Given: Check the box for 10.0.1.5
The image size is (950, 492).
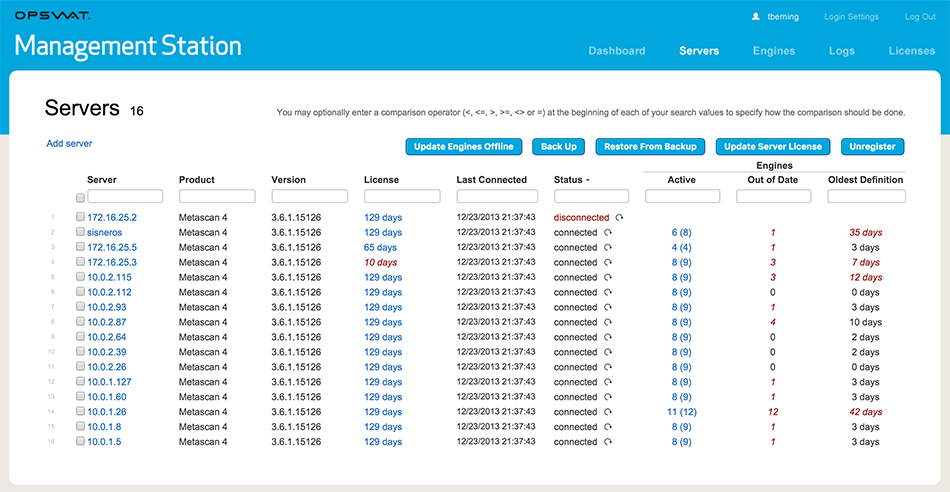Looking at the screenshot, I should [x=80, y=441].
